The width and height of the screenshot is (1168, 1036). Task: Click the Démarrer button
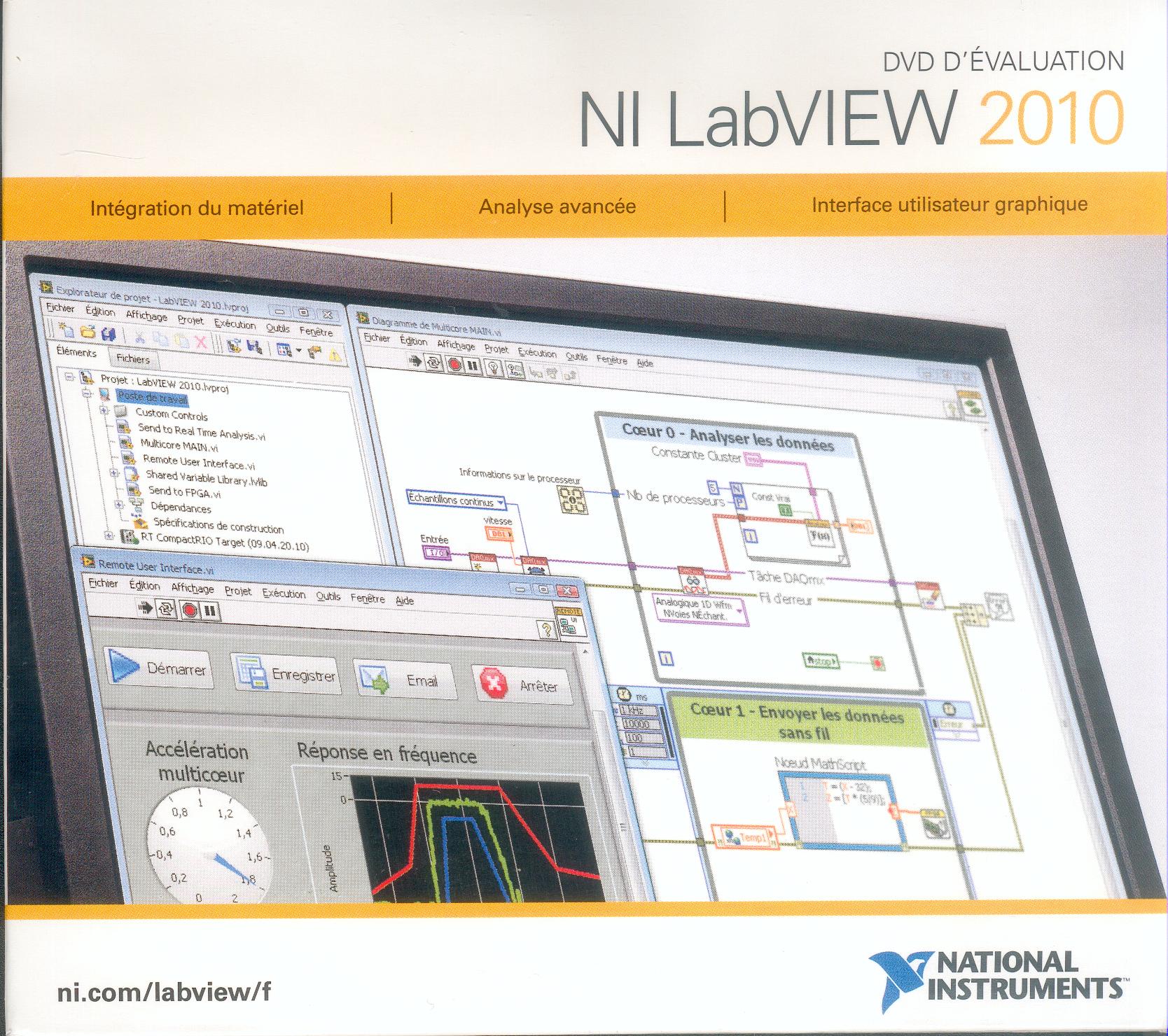click(158, 668)
